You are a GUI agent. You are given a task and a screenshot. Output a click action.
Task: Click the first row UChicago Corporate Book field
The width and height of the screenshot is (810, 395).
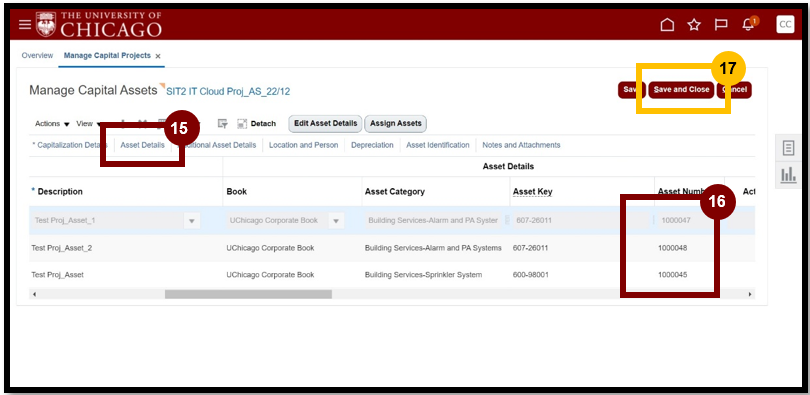click(x=277, y=221)
